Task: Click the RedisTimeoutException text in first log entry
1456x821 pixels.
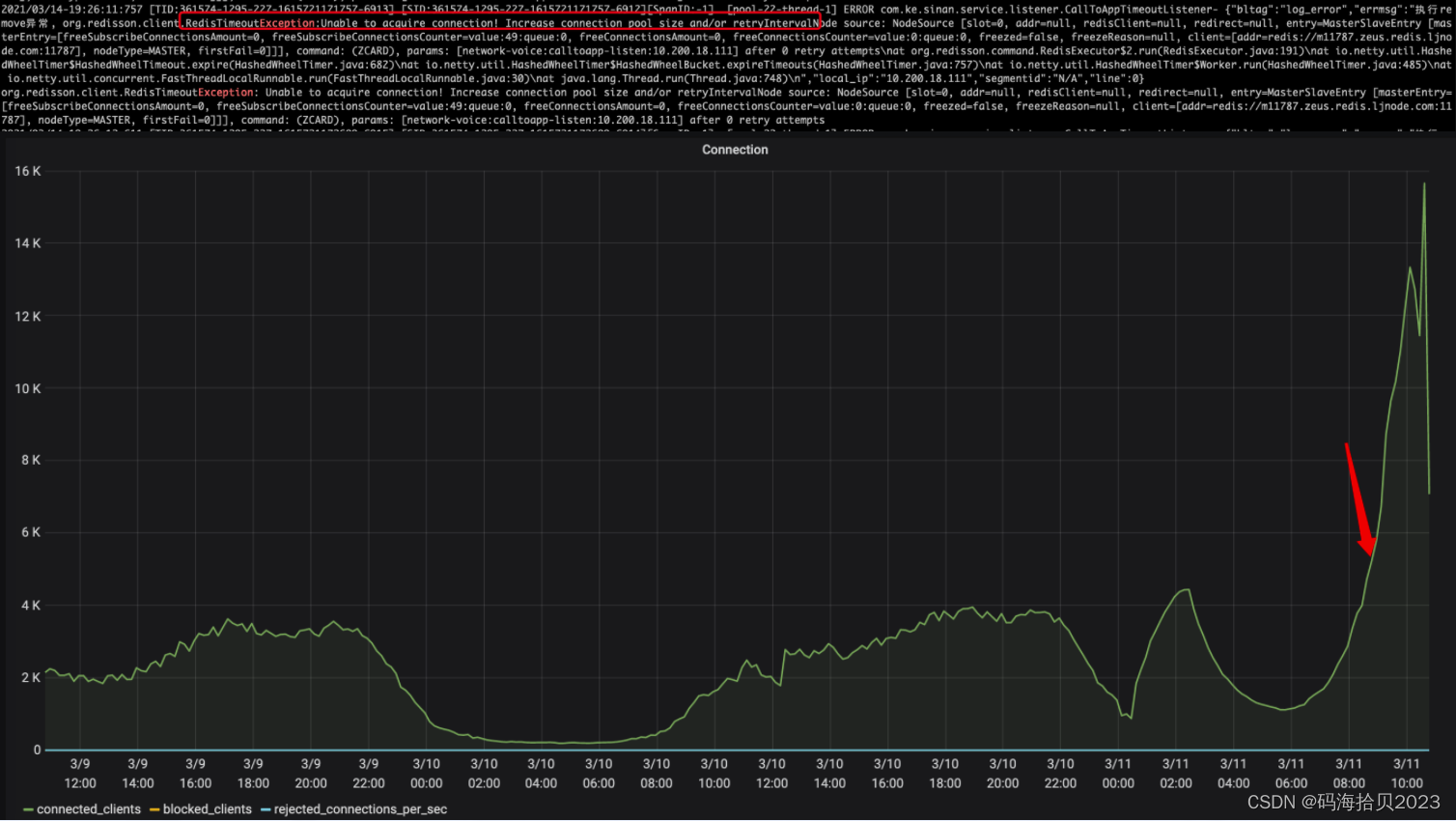Action: click(250, 22)
